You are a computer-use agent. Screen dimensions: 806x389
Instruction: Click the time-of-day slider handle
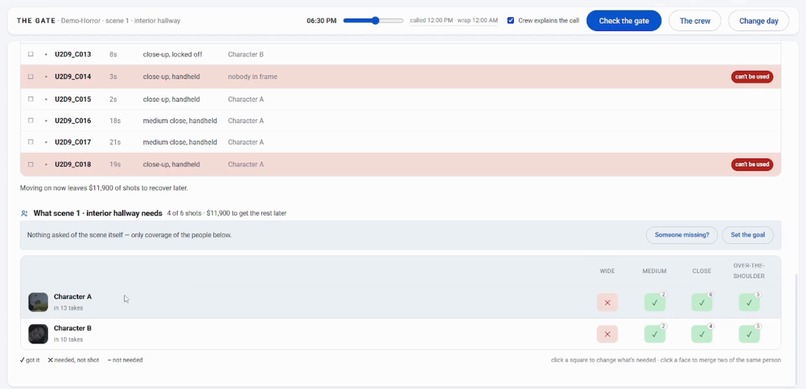(x=375, y=21)
